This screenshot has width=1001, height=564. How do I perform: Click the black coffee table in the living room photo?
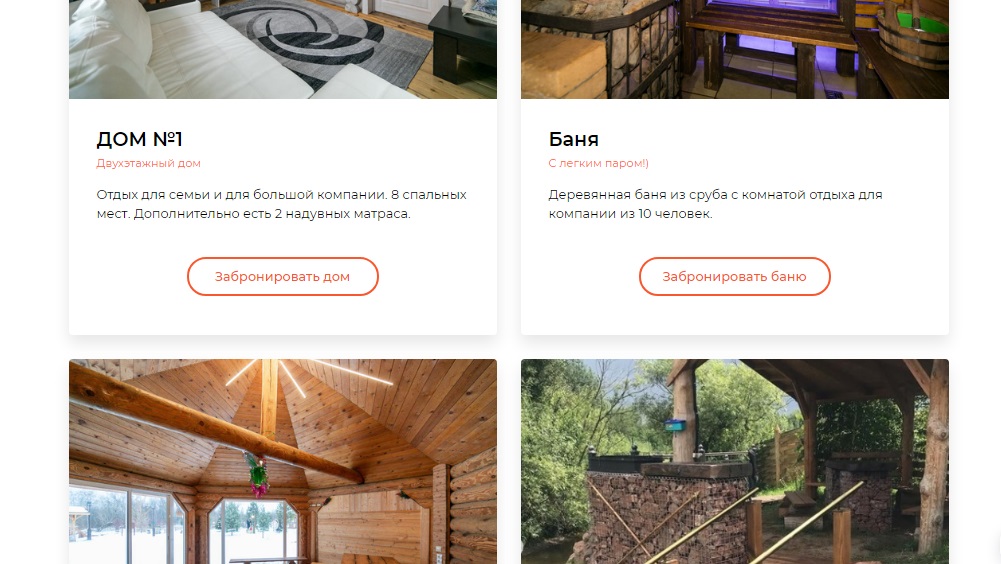[x=462, y=45]
